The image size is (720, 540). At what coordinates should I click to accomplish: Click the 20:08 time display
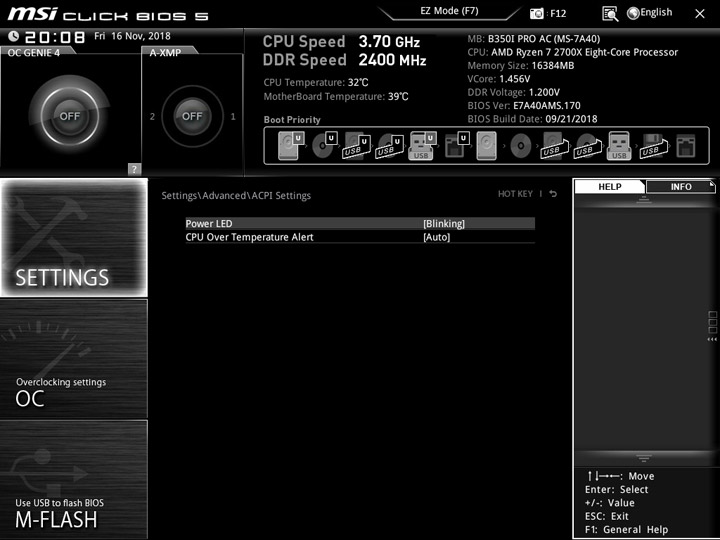pyautogui.click(x=55, y=37)
